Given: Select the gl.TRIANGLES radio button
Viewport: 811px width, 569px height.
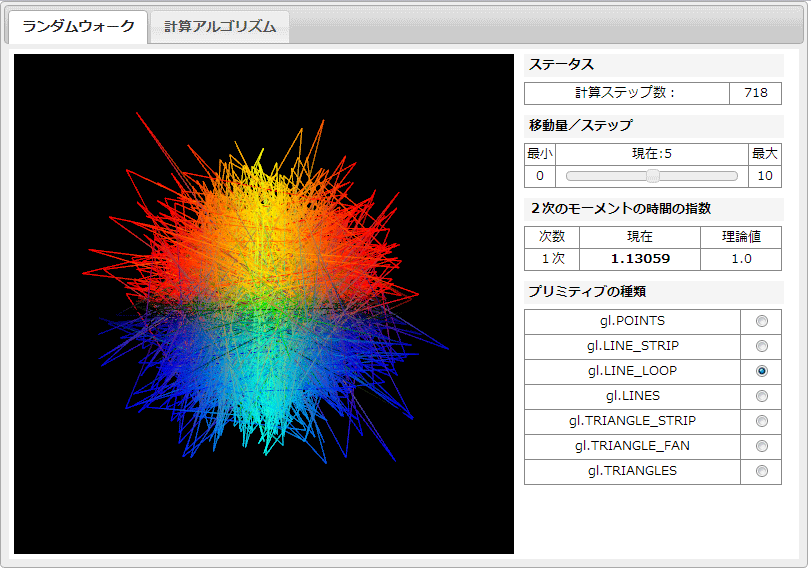Looking at the screenshot, I should click(761, 471).
